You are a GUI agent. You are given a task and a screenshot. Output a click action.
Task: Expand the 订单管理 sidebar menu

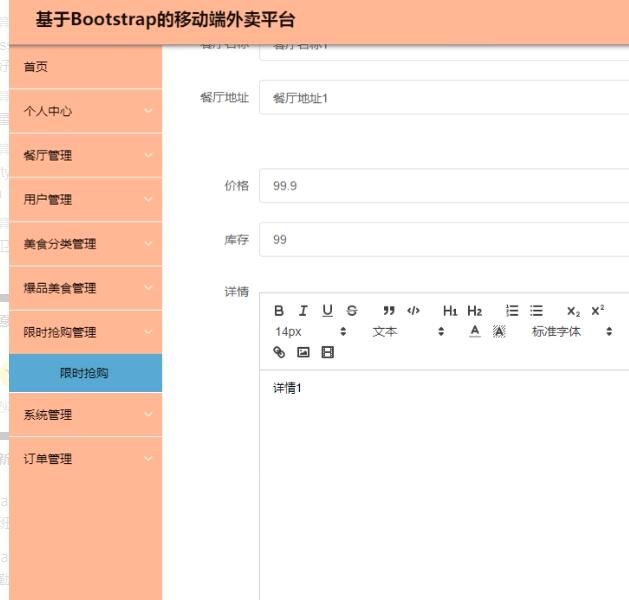pyautogui.click(x=85, y=458)
